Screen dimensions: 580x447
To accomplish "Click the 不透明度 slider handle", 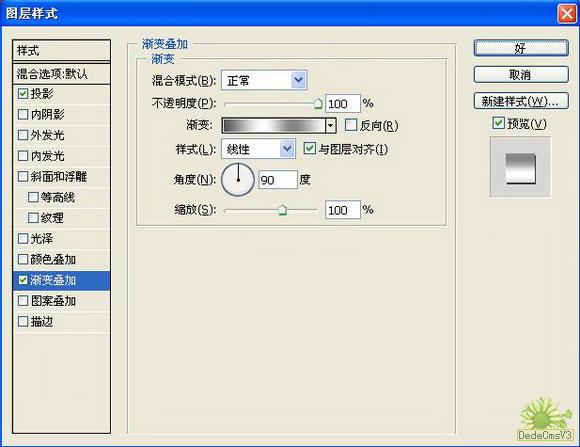I will pyautogui.click(x=318, y=104).
